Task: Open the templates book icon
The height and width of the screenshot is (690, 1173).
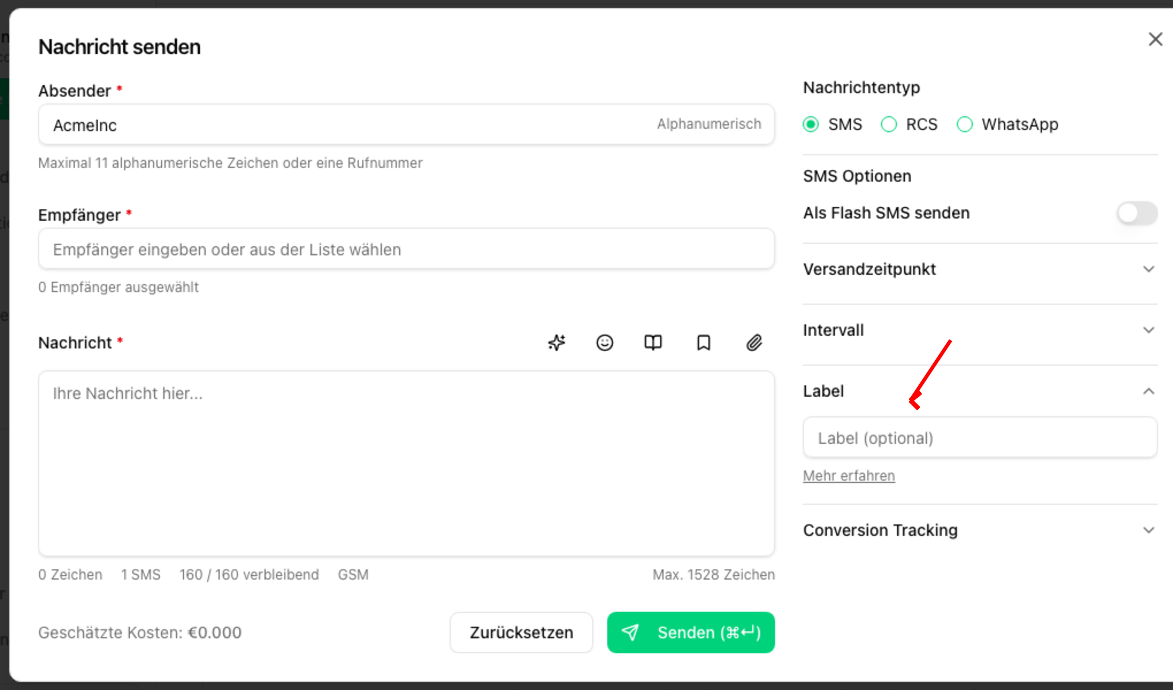Action: (653, 343)
